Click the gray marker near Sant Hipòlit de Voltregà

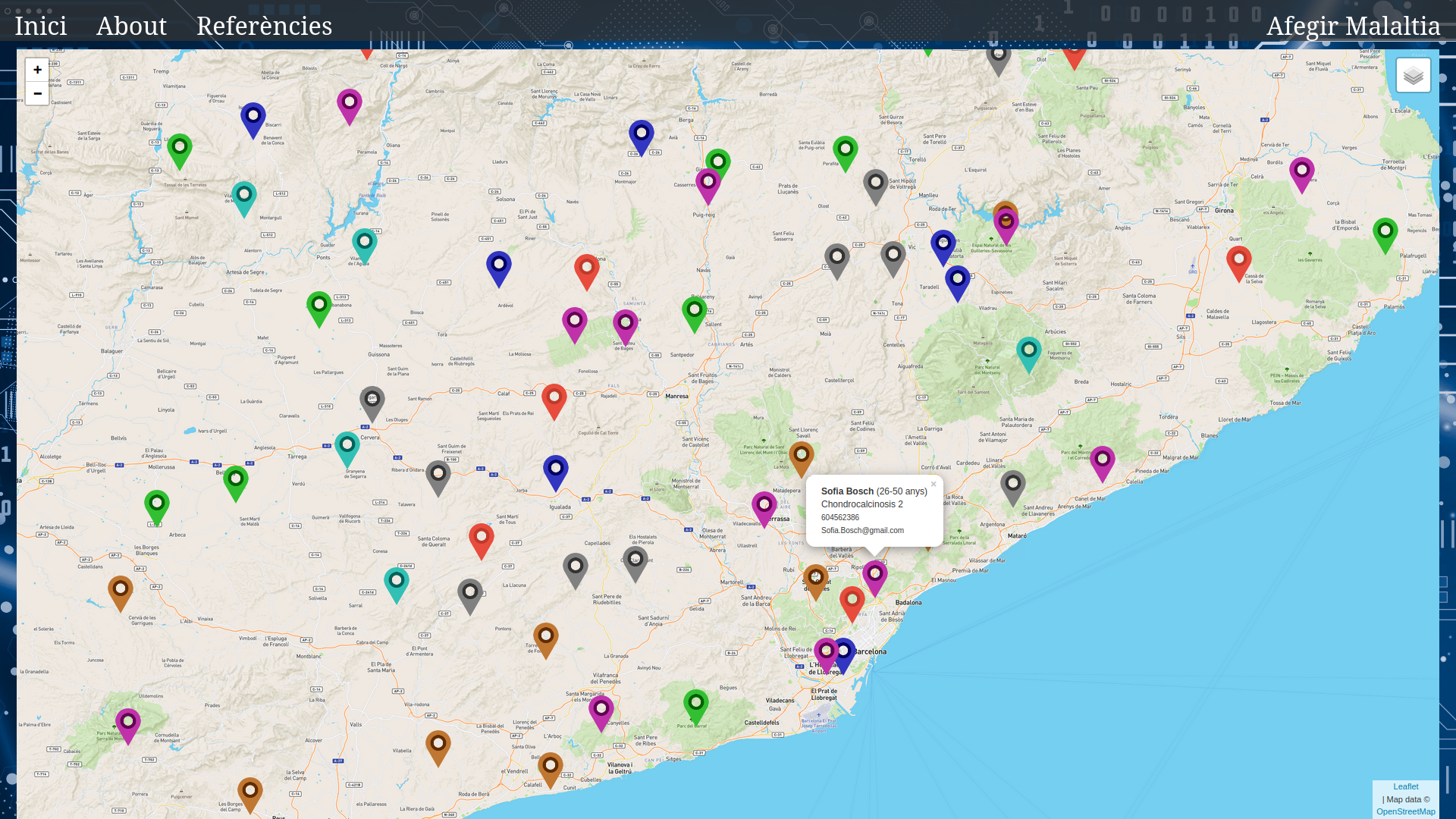tap(875, 184)
